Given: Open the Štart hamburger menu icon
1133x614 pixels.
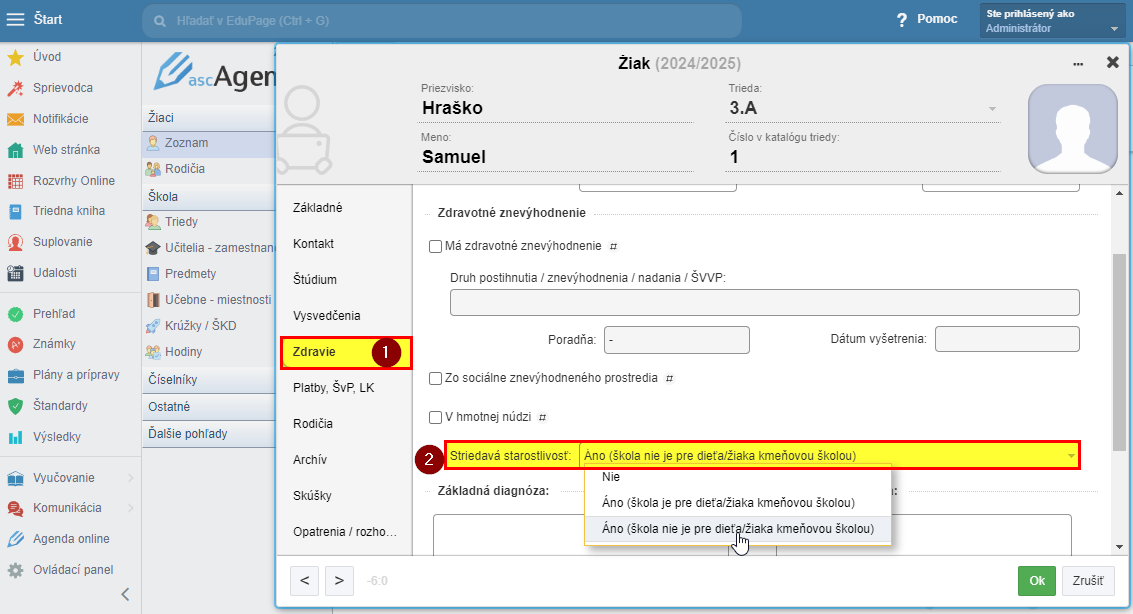Looking at the screenshot, I should [x=15, y=20].
